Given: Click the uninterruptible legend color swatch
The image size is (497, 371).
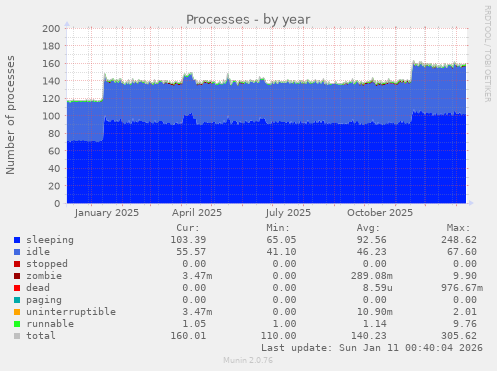Looking at the screenshot, I should (17, 312).
